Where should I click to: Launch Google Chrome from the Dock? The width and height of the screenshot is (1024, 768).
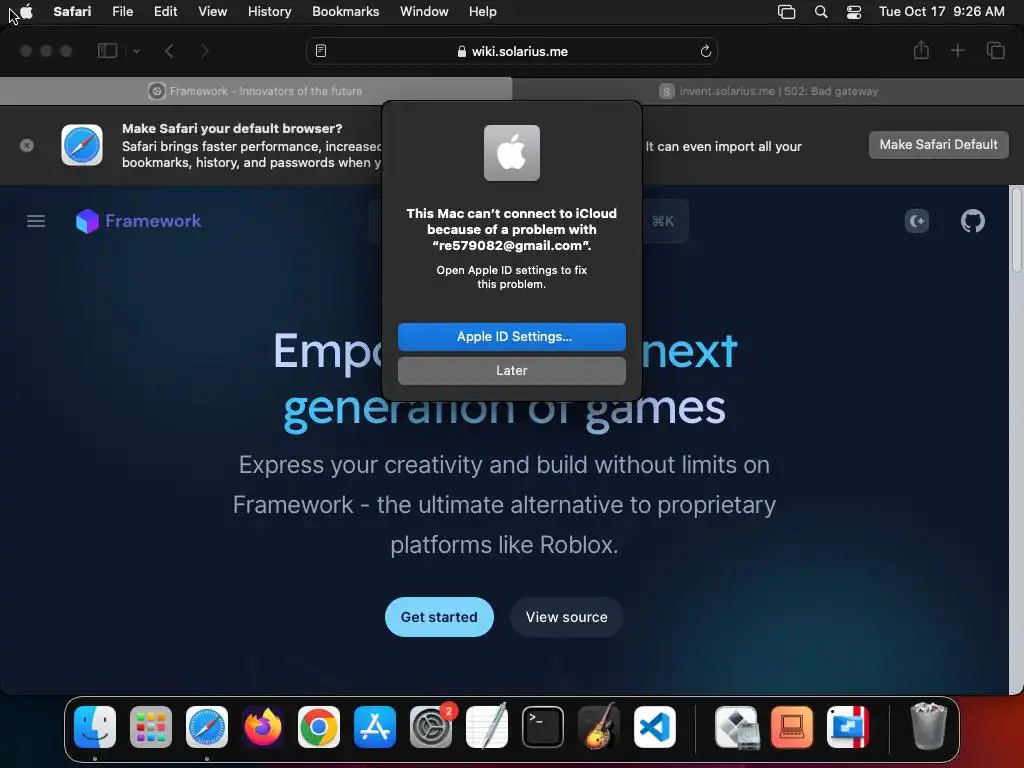(319, 727)
